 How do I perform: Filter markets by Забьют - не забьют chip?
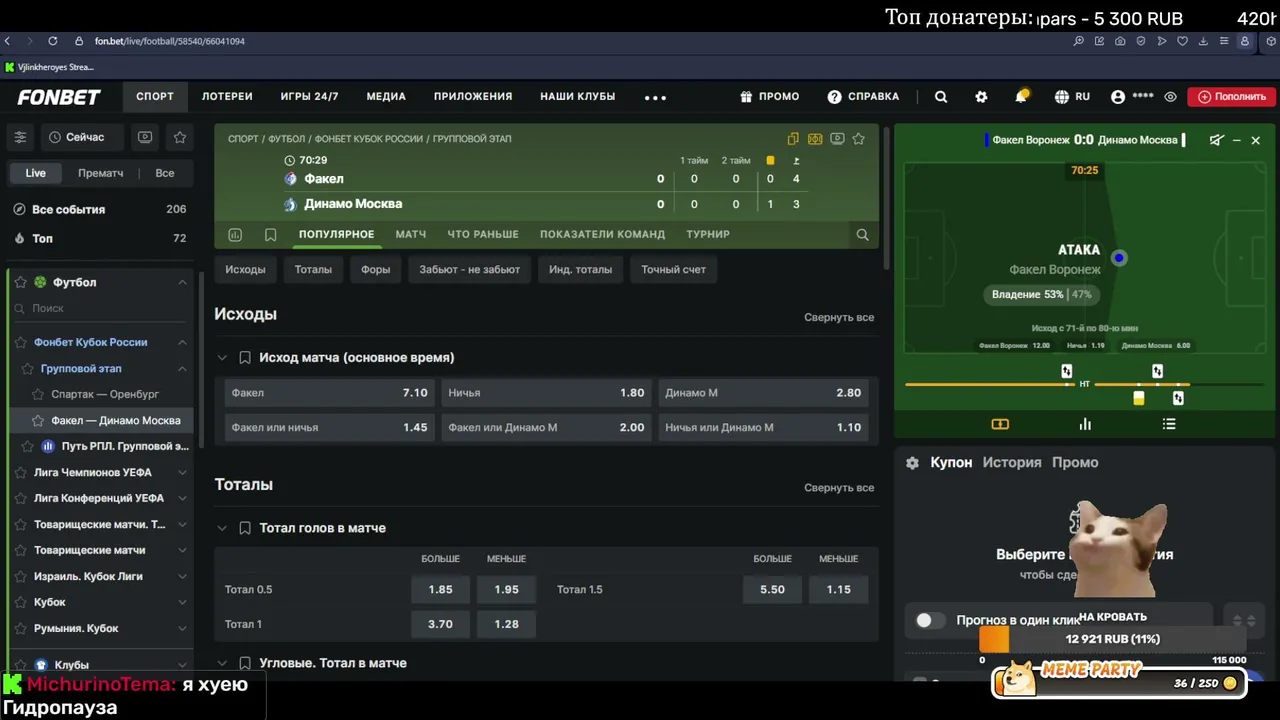pyautogui.click(x=470, y=269)
